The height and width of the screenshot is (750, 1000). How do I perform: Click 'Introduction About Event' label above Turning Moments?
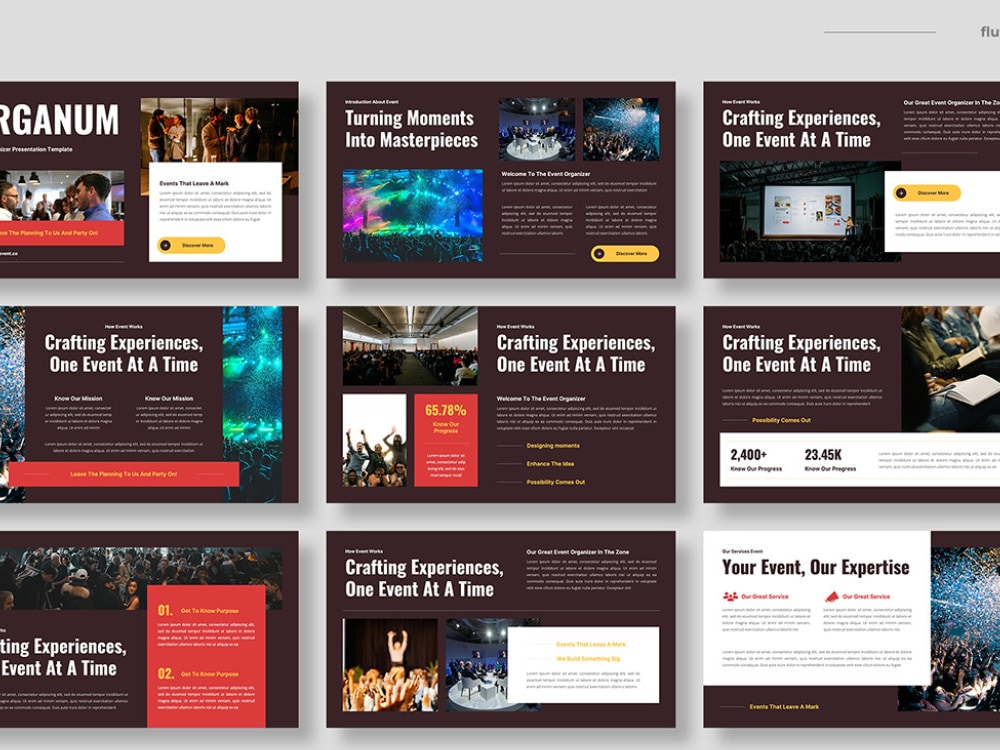click(x=372, y=102)
